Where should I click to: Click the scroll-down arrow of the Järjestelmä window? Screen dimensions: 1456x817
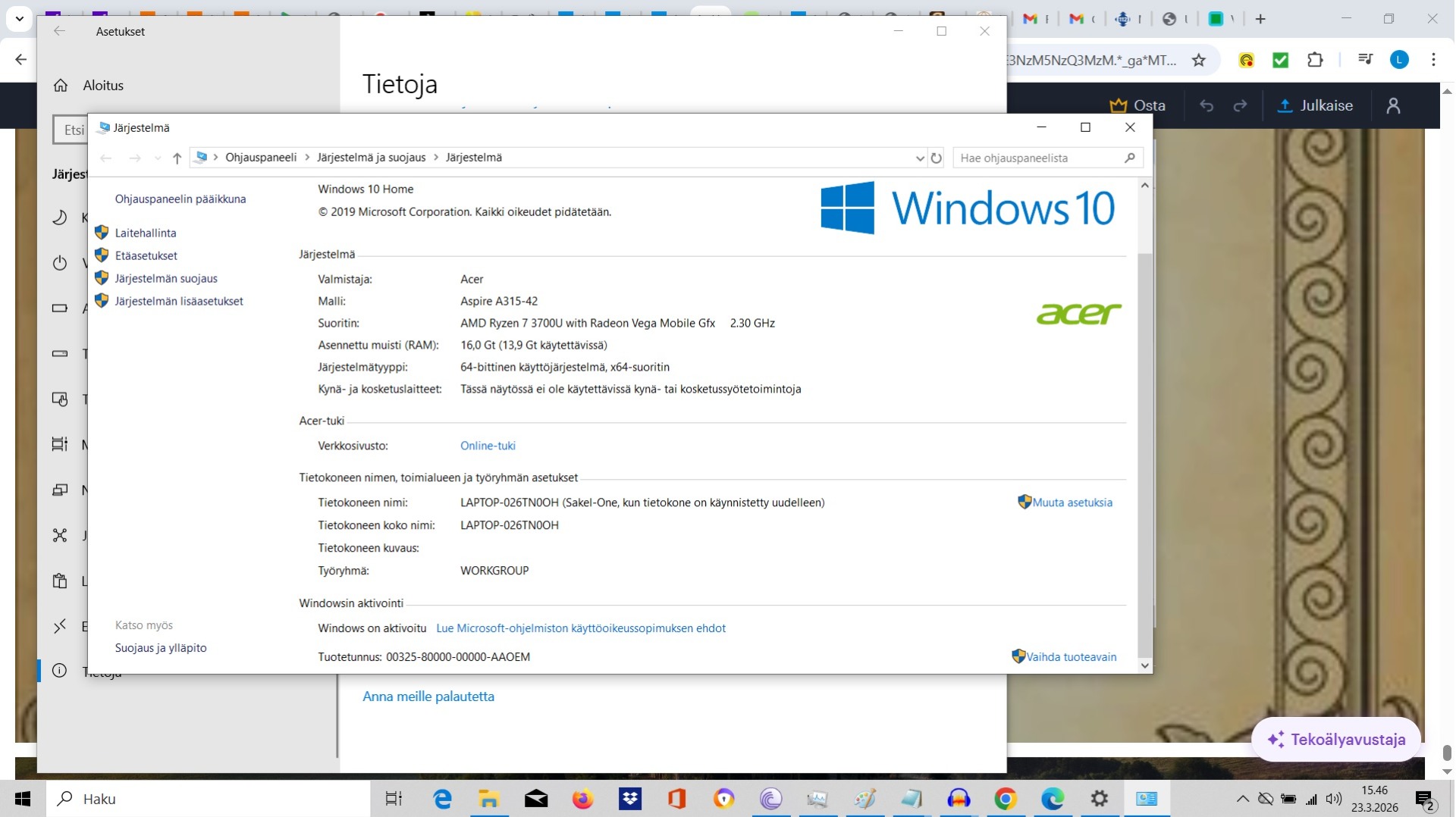tap(1144, 665)
